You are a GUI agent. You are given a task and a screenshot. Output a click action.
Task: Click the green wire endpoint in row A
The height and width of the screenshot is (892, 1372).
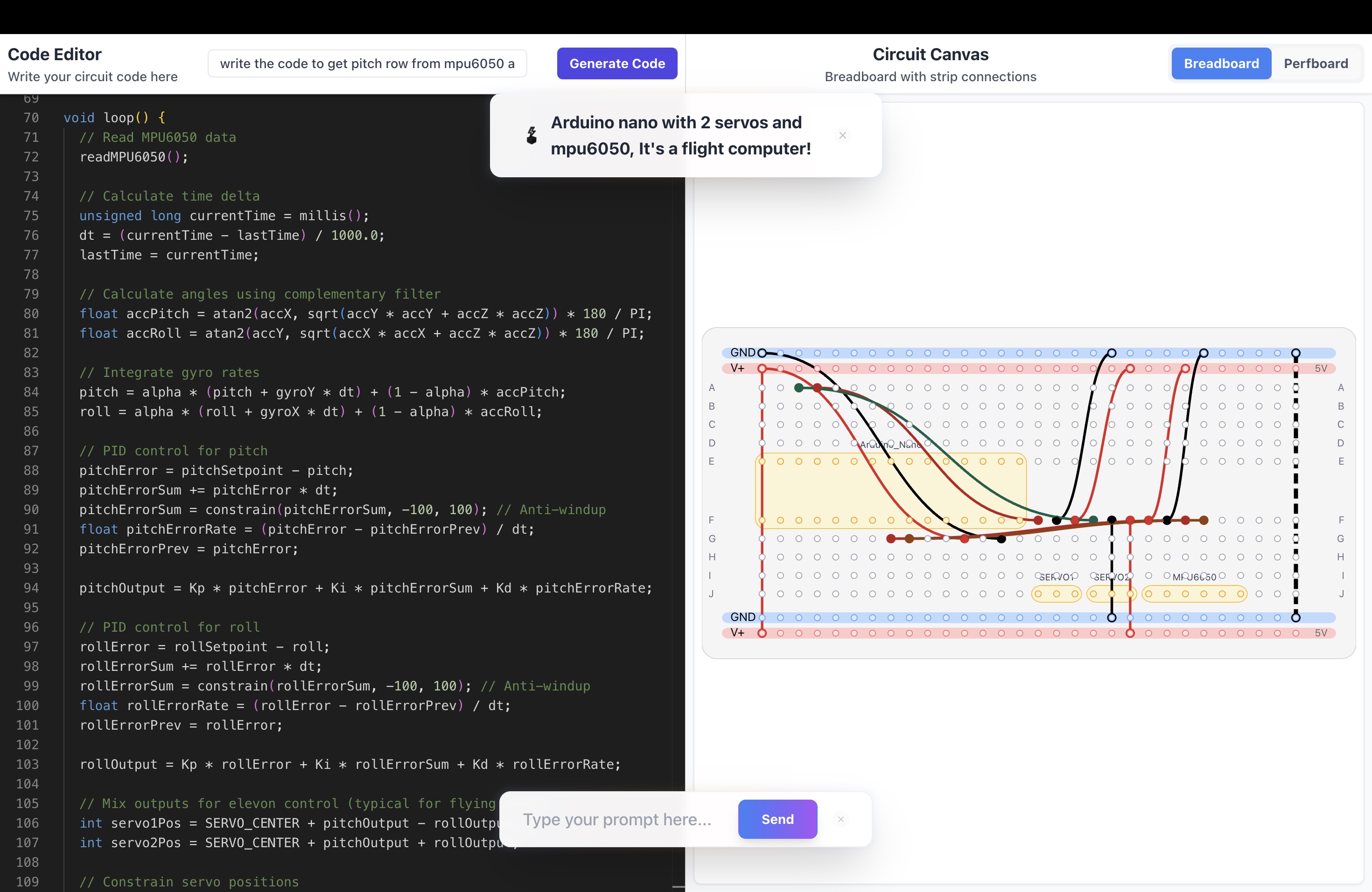798,388
